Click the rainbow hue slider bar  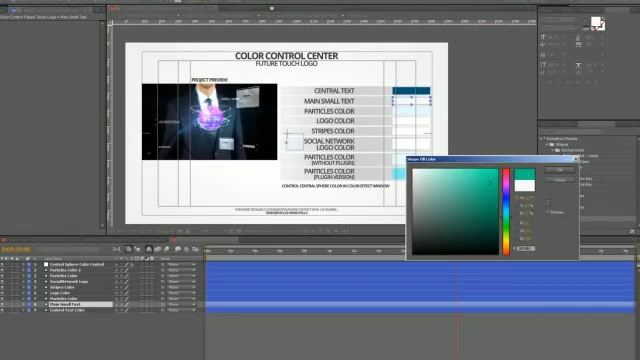506,211
